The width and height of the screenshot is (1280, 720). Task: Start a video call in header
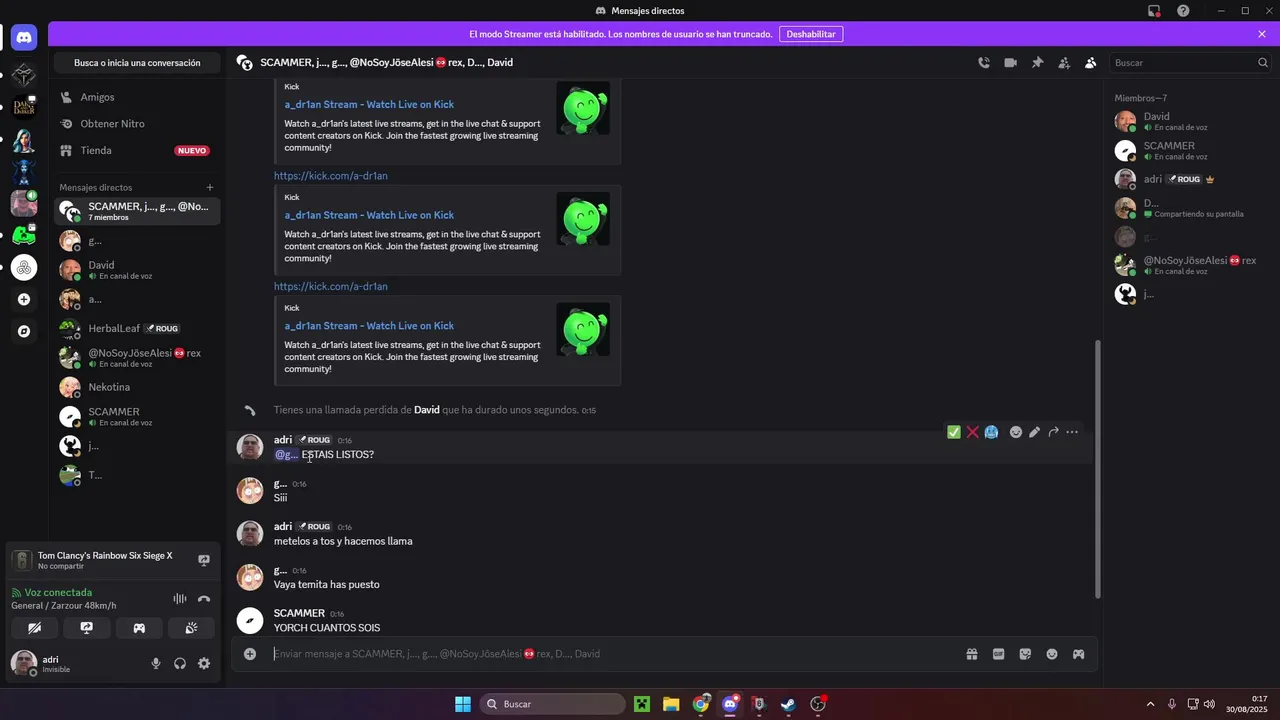pyautogui.click(x=1011, y=62)
